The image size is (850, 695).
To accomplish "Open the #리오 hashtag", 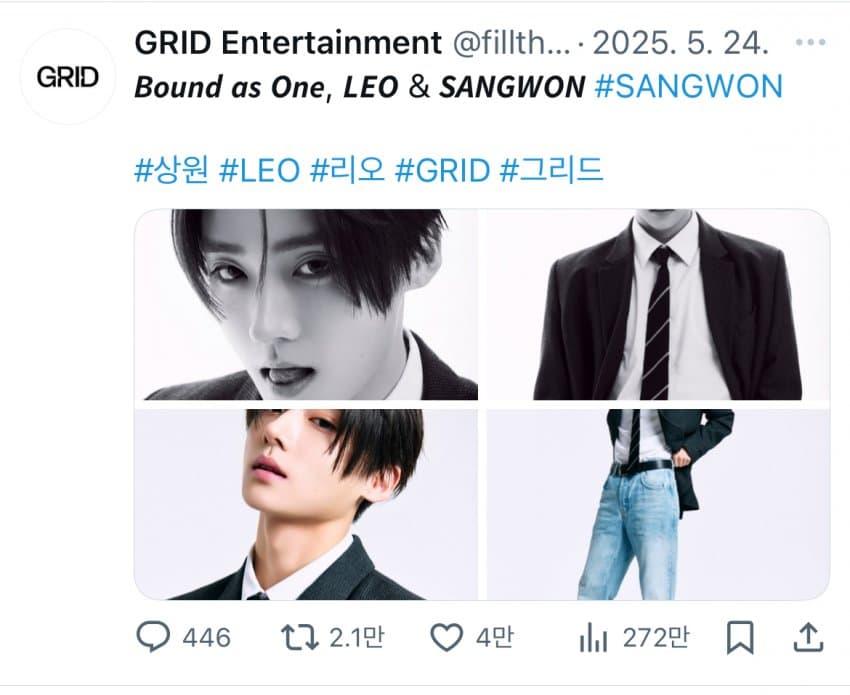I will 347,170.
